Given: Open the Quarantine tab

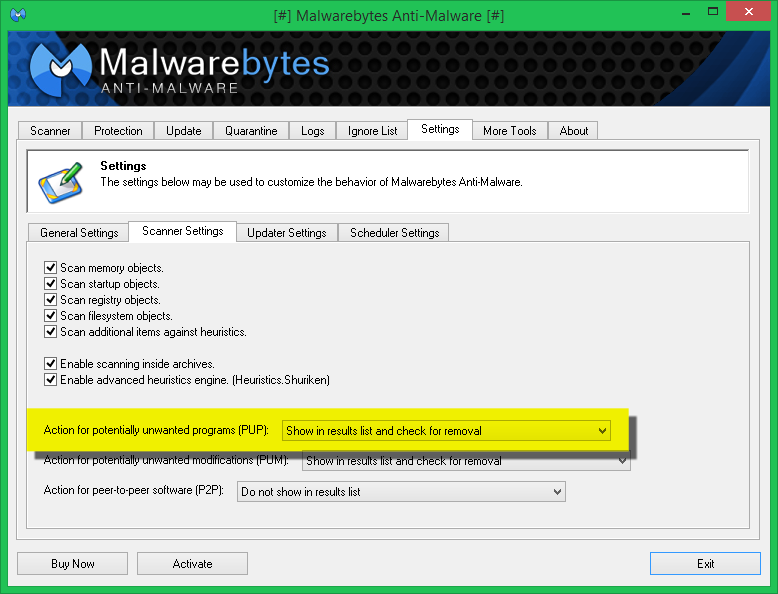Looking at the screenshot, I should tap(251, 131).
